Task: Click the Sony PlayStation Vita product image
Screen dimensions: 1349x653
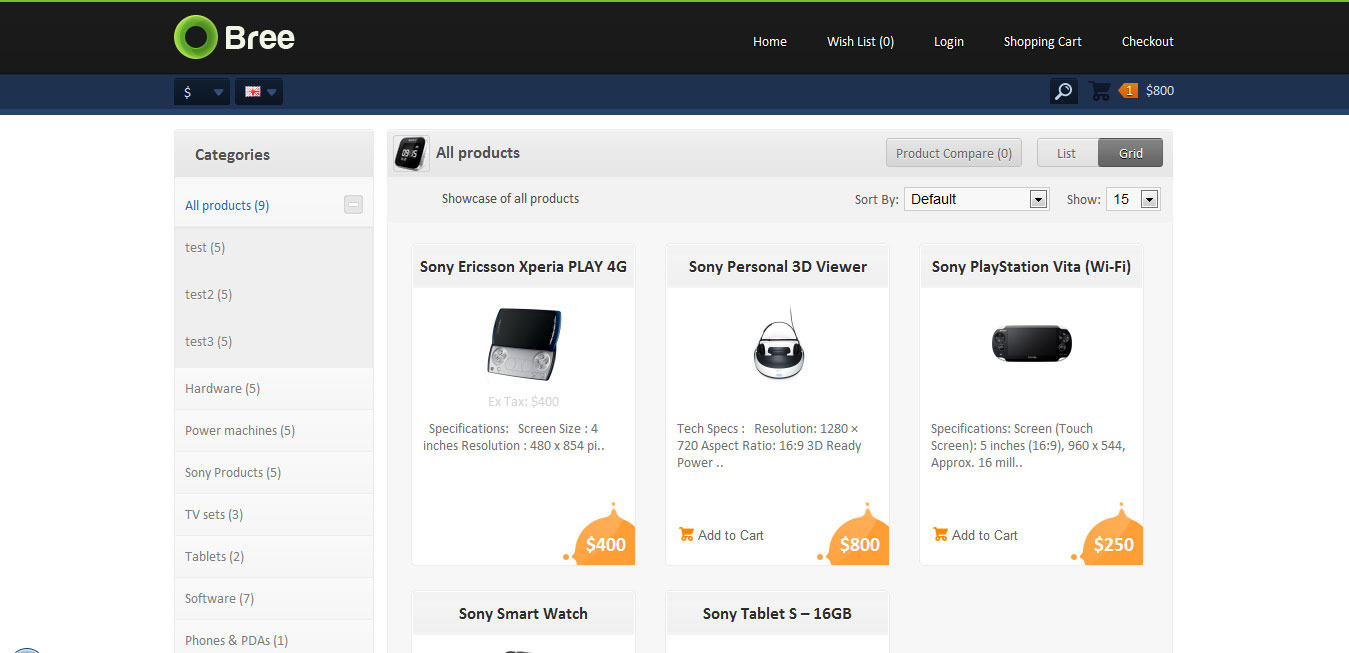Action: click(1032, 343)
